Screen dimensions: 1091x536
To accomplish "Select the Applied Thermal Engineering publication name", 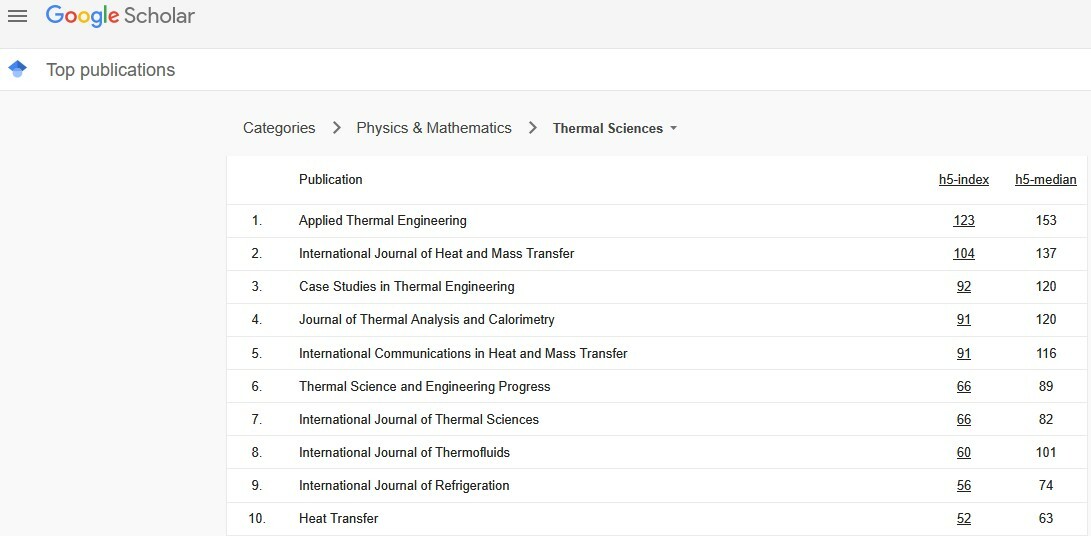I will (x=382, y=221).
